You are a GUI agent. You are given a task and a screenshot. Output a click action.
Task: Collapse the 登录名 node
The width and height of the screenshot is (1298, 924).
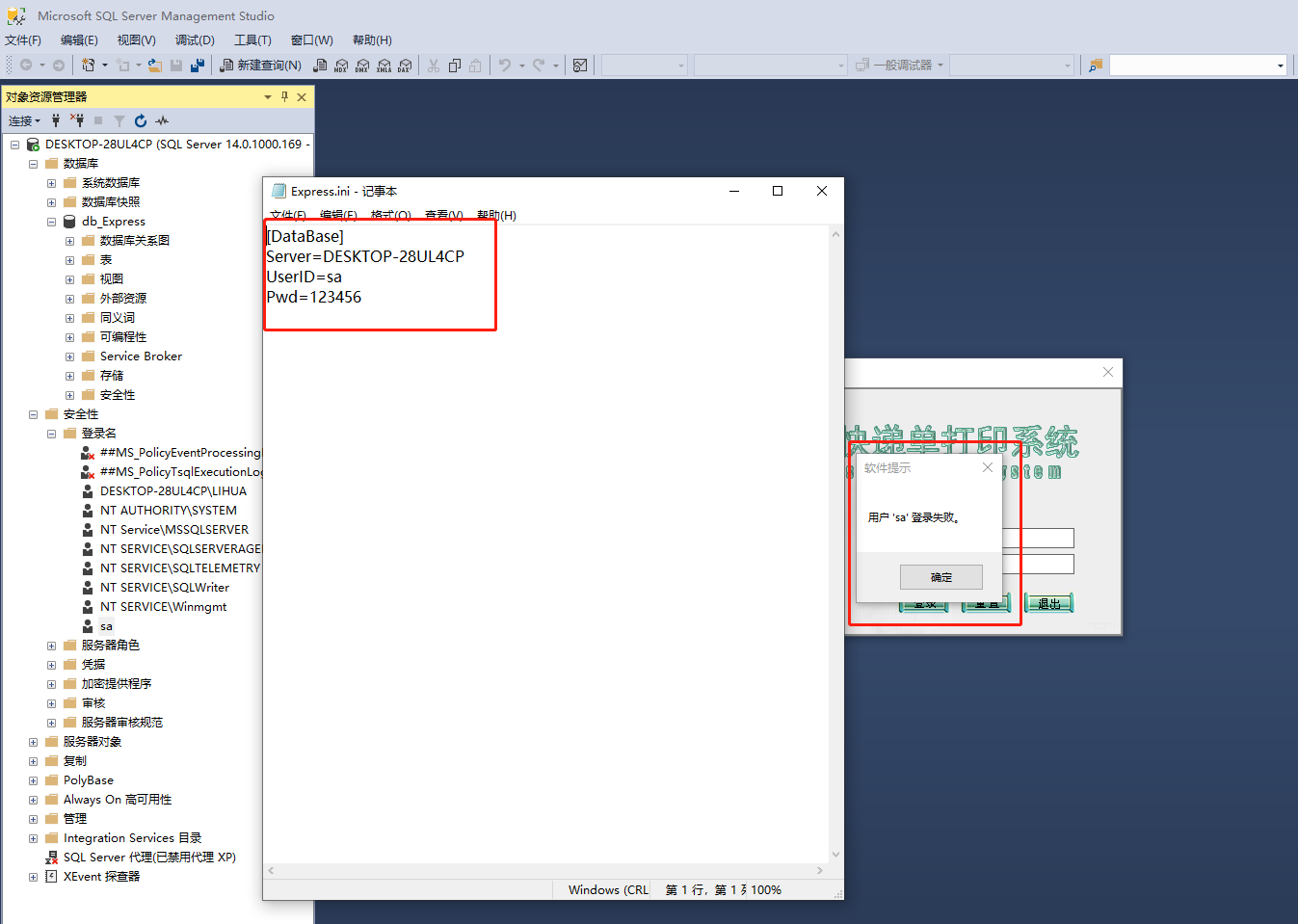pyautogui.click(x=51, y=434)
